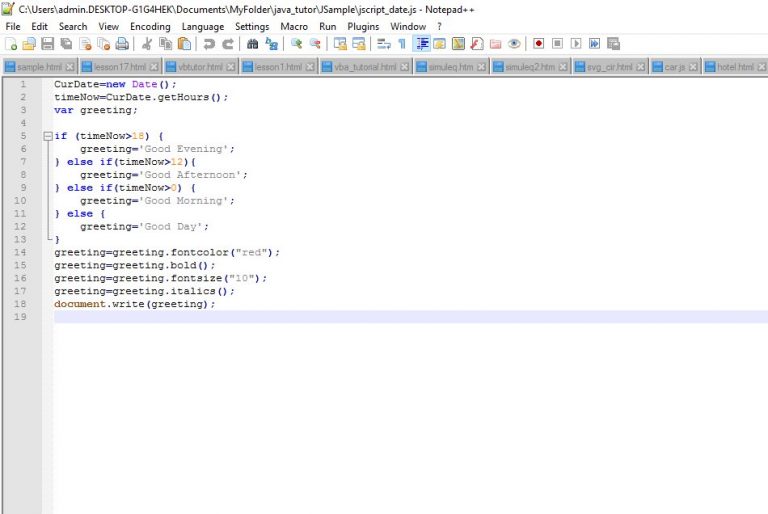The width and height of the screenshot is (768, 514).
Task: Open the Function List toolbar icon
Action: (477, 44)
